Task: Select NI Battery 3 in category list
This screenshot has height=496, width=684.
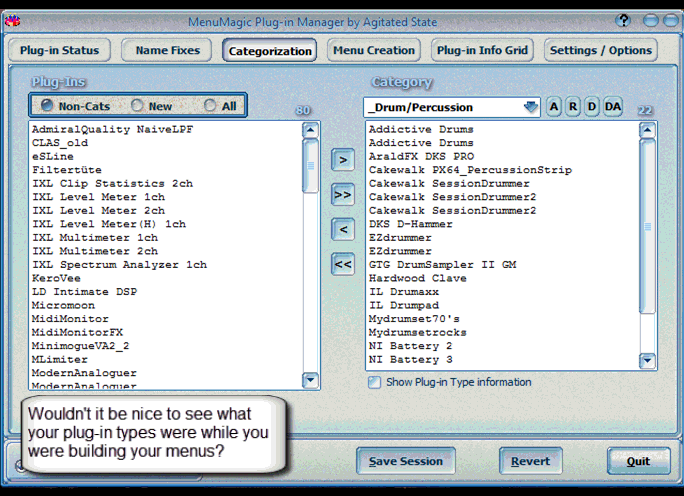Action: [x=410, y=359]
